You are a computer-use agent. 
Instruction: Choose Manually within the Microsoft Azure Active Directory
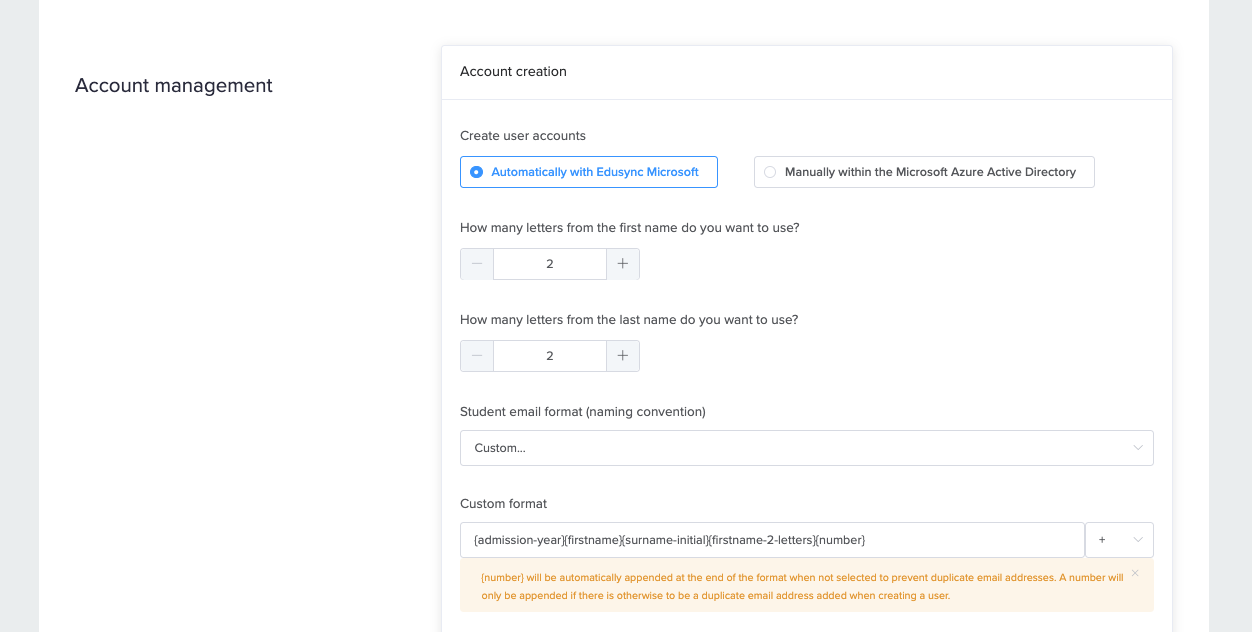[x=923, y=171]
